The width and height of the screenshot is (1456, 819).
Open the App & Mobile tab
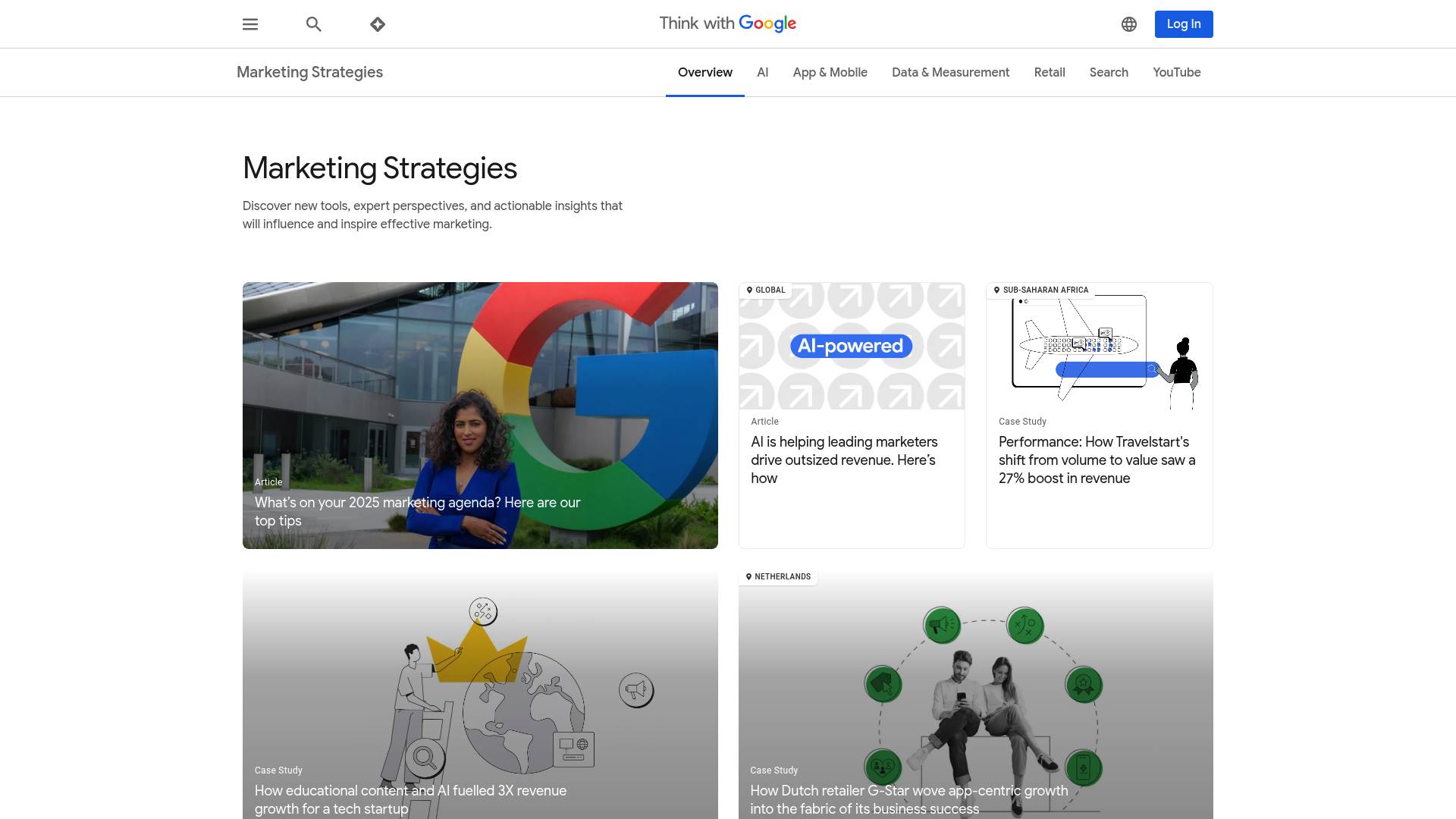[x=830, y=73]
